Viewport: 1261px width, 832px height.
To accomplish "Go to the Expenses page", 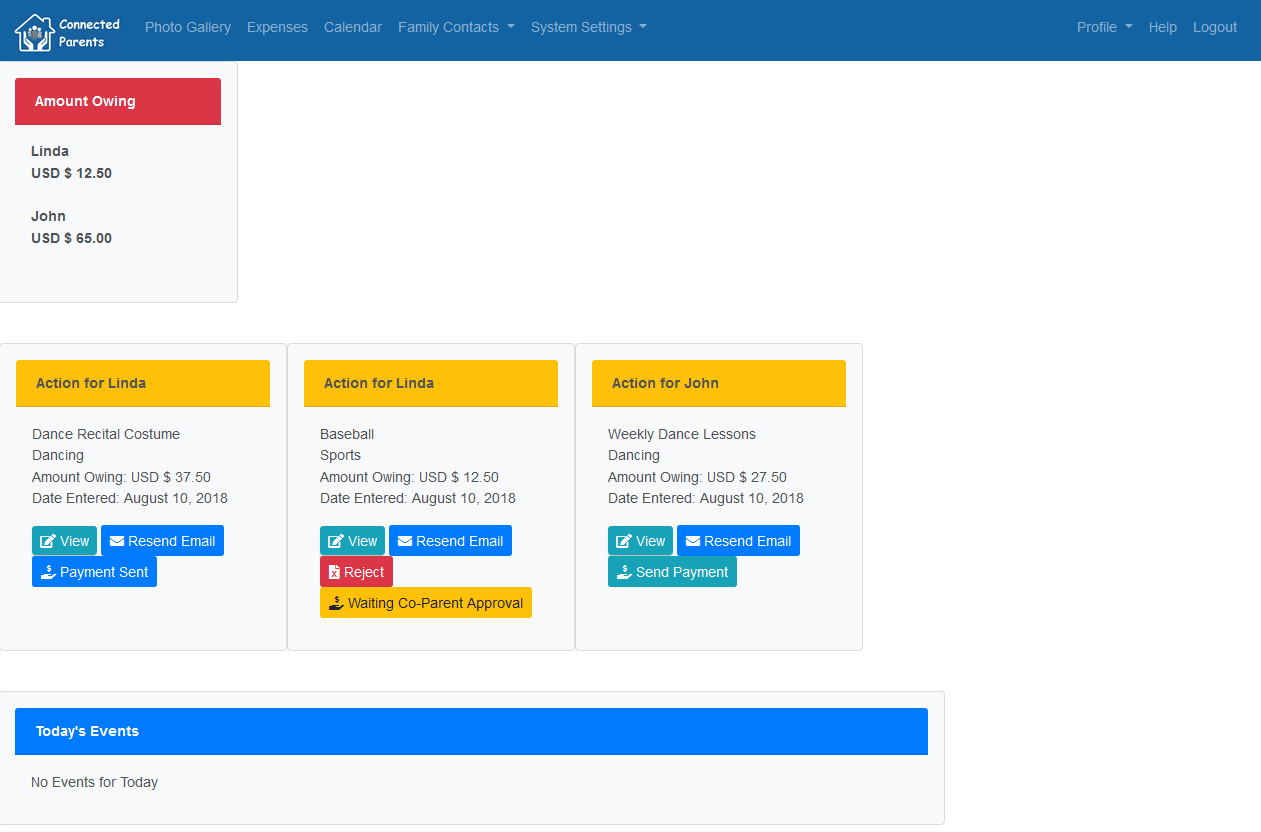I will pos(277,27).
